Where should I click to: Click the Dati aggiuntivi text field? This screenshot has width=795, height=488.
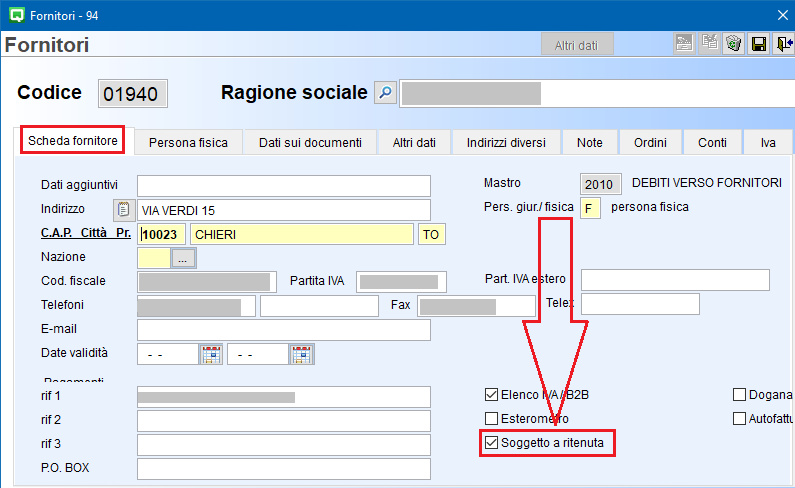(283, 186)
